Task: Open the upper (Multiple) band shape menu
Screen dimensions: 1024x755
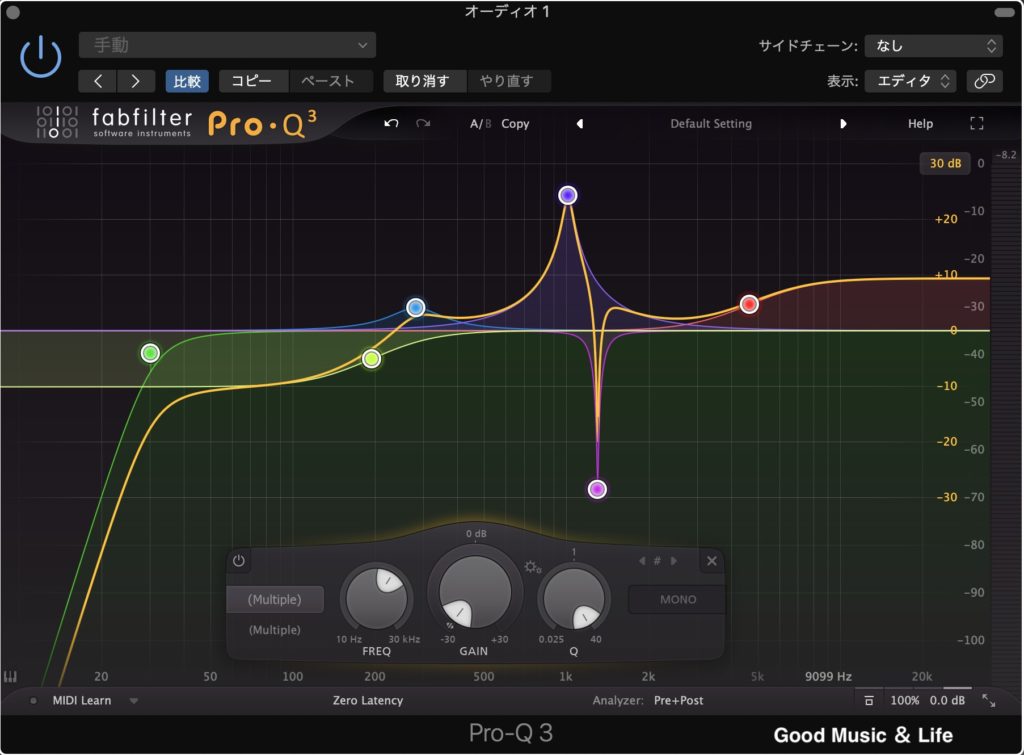Action: [275, 600]
